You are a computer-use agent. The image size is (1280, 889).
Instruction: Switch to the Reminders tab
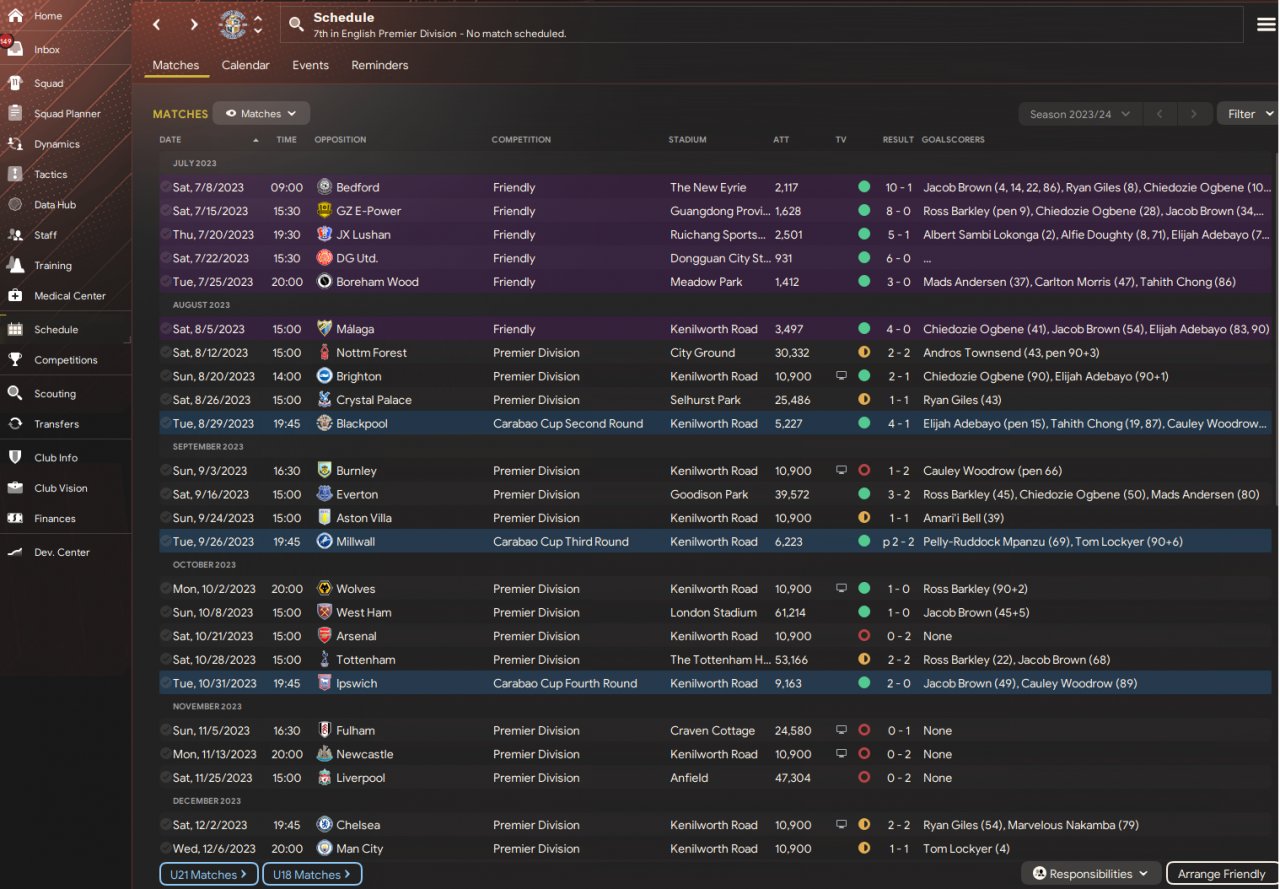coord(379,65)
